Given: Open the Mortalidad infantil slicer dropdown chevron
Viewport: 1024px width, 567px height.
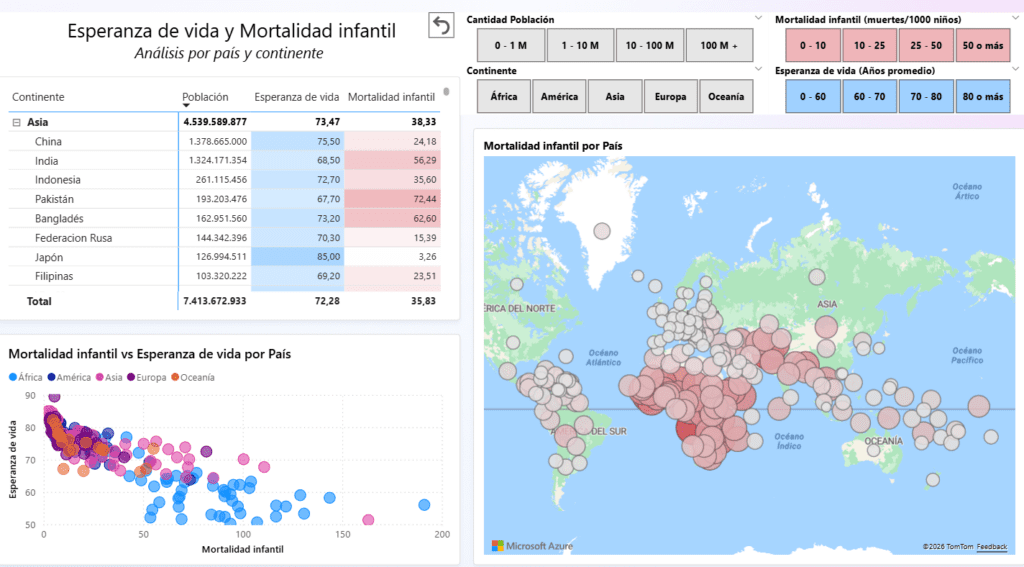Looking at the screenshot, I should click(1015, 17).
